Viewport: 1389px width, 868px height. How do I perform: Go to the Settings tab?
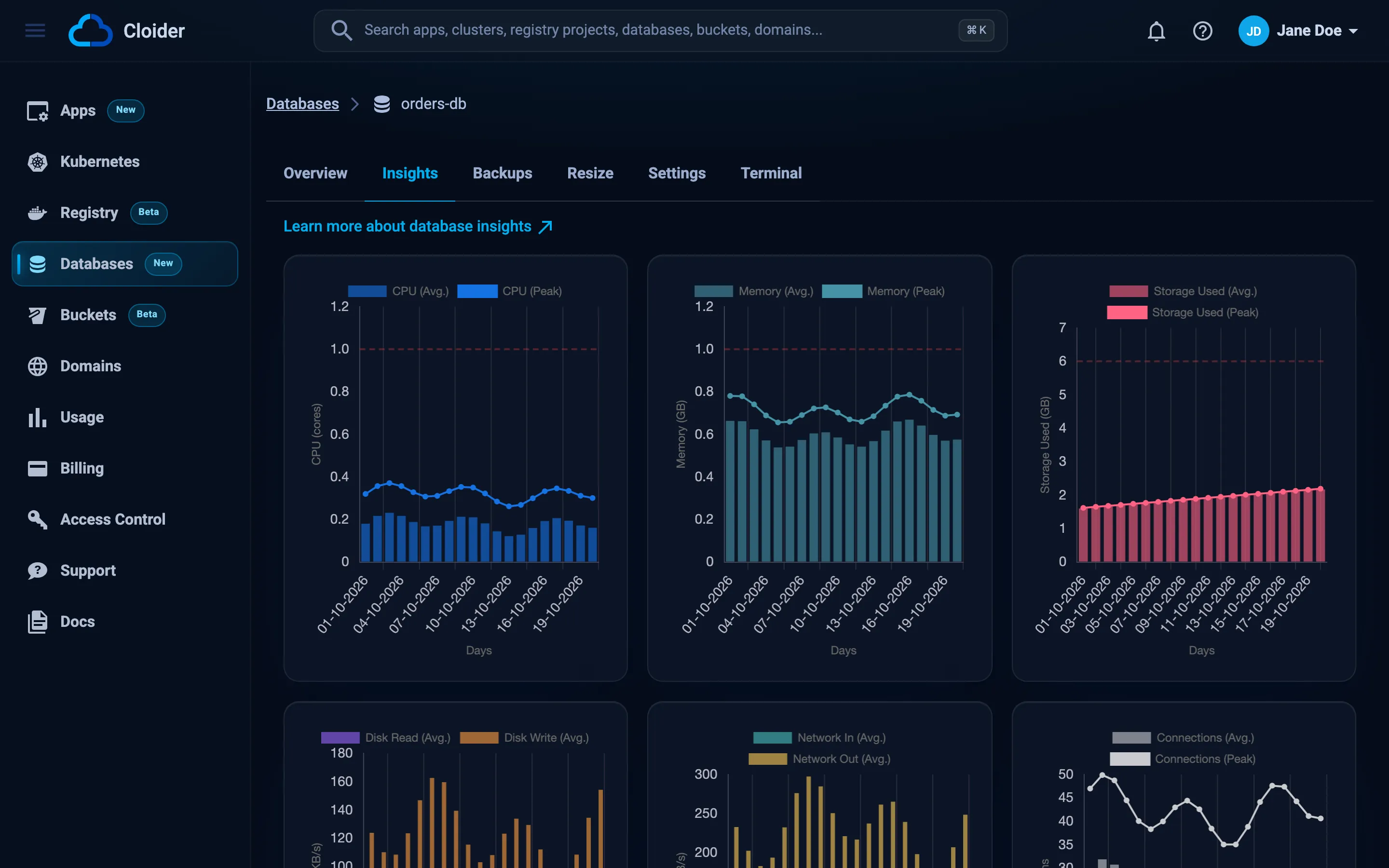(x=677, y=174)
